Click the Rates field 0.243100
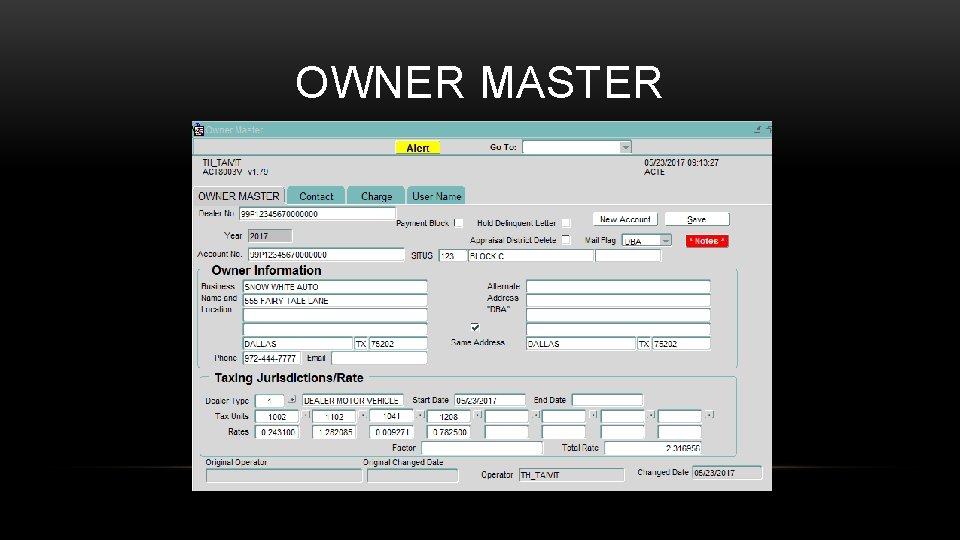 (x=277, y=432)
